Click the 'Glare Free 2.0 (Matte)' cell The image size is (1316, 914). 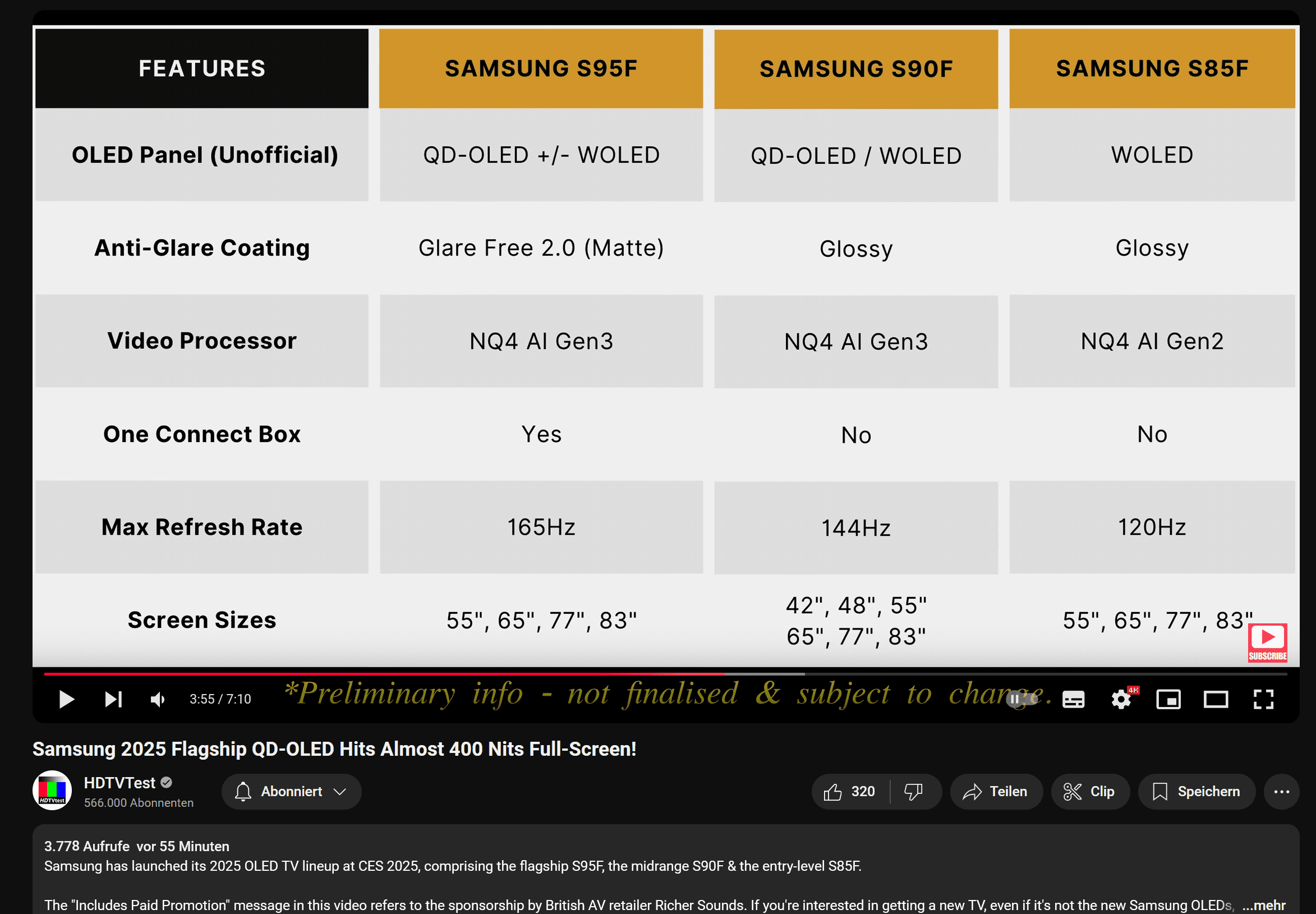[x=541, y=248]
